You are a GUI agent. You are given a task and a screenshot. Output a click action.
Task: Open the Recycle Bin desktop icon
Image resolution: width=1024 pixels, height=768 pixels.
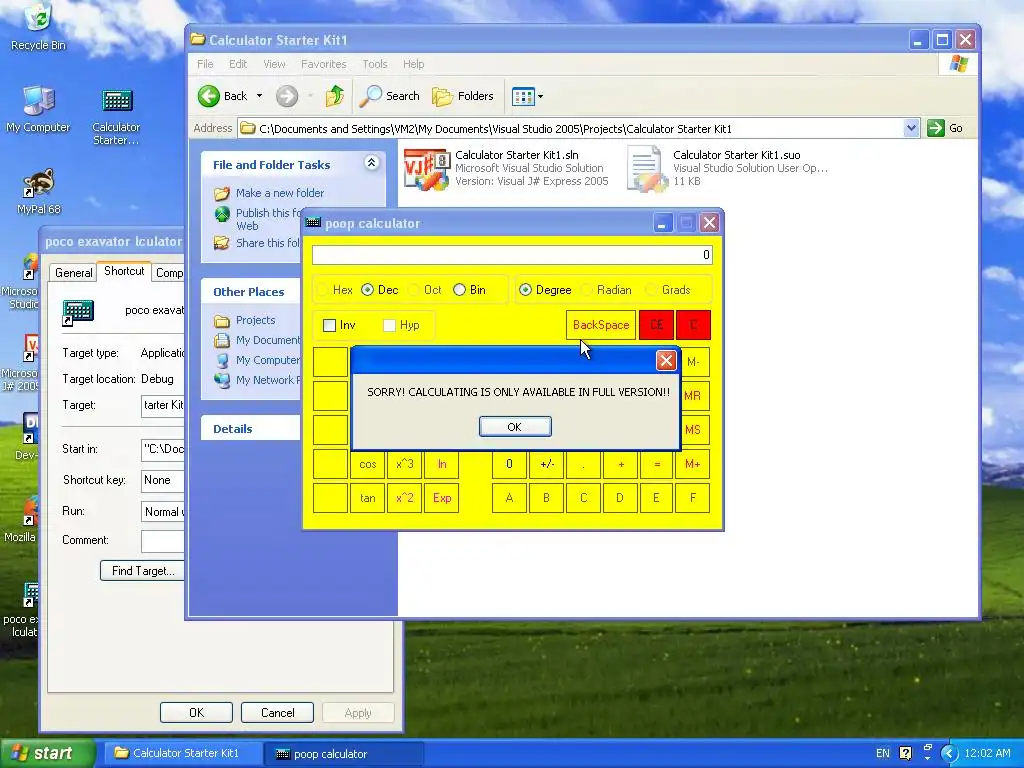point(38,18)
